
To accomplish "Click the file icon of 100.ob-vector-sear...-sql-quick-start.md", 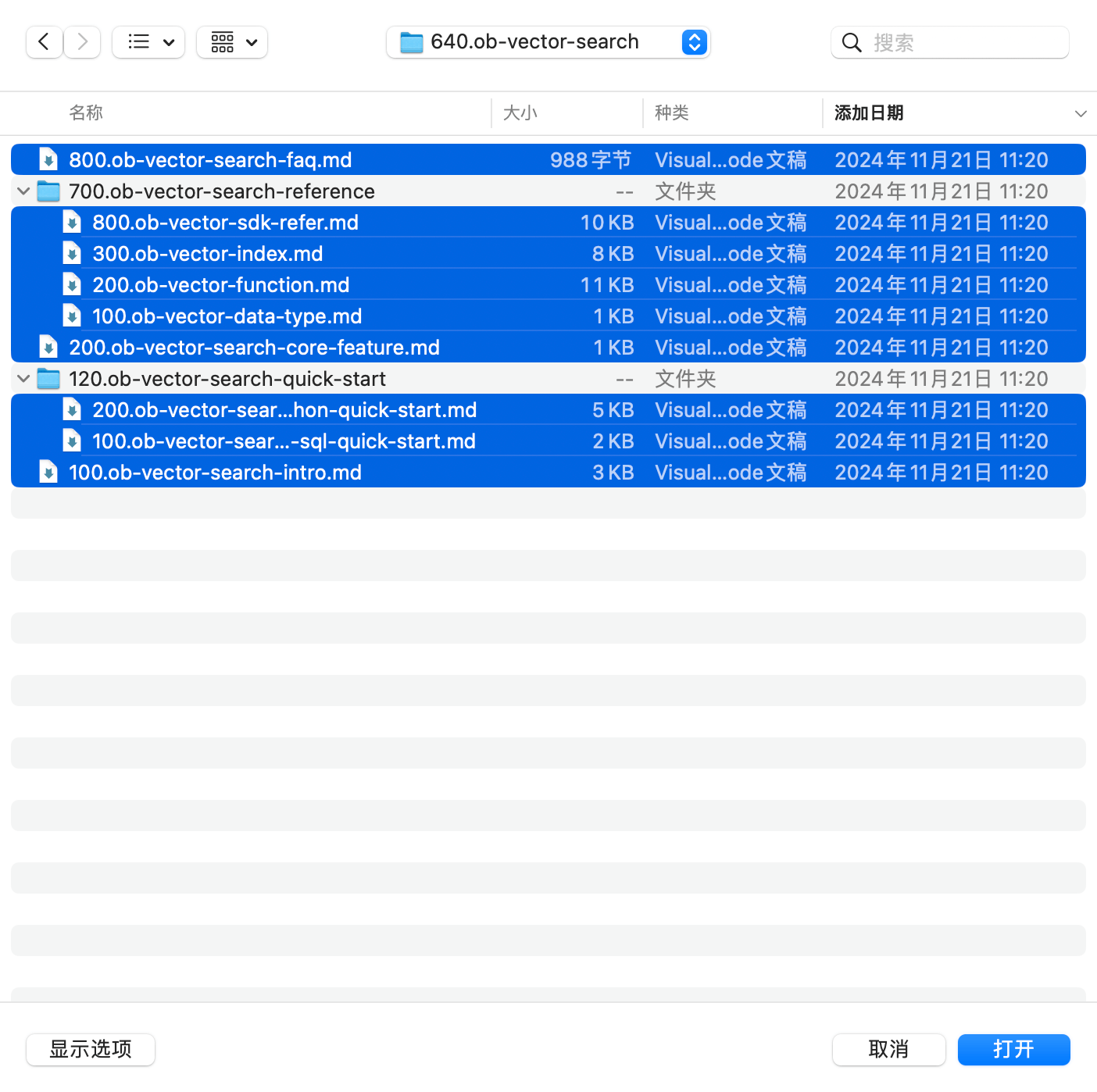I will [x=72, y=441].
